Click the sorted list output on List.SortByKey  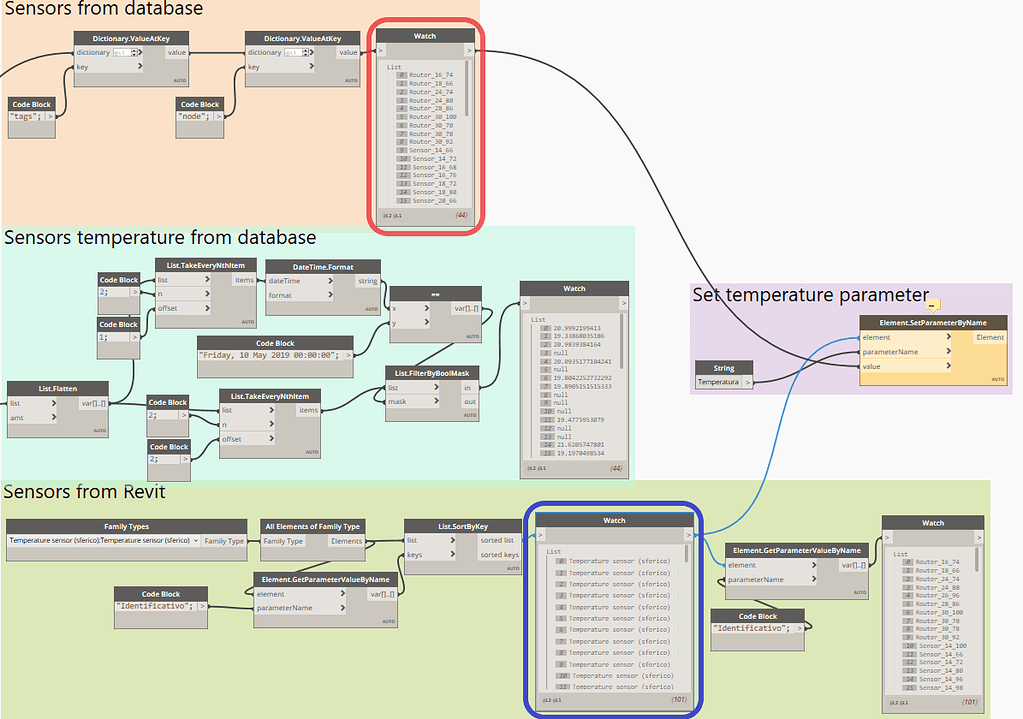(x=500, y=538)
